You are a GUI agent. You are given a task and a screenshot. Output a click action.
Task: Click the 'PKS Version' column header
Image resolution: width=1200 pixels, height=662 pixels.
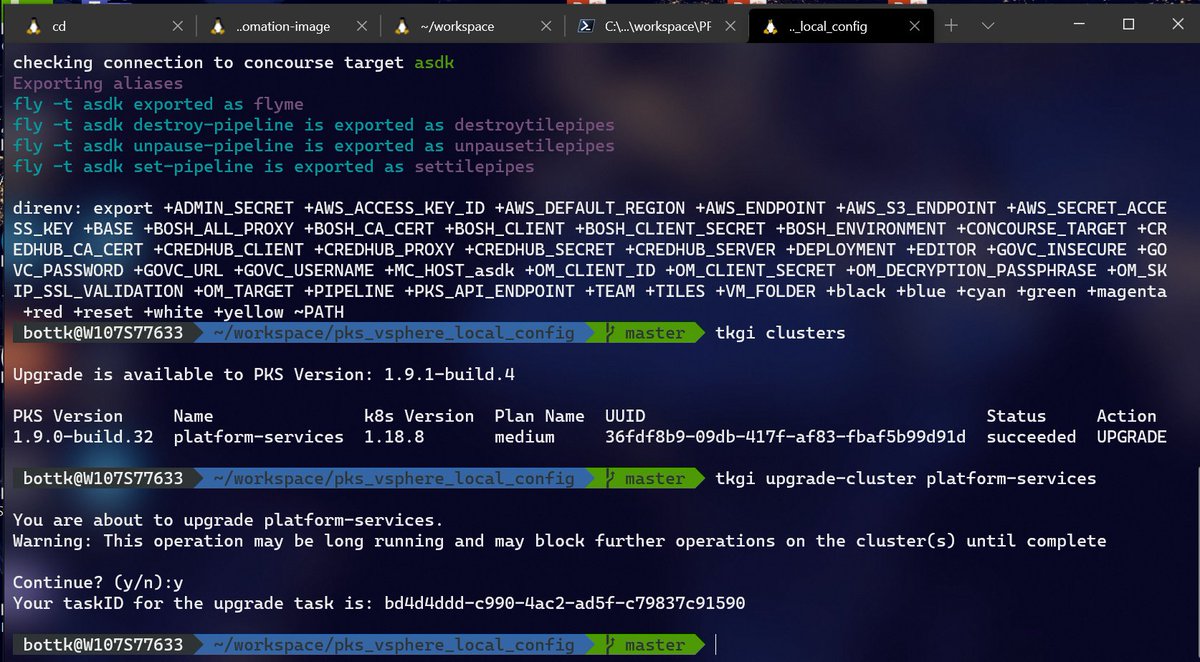(68, 416)
